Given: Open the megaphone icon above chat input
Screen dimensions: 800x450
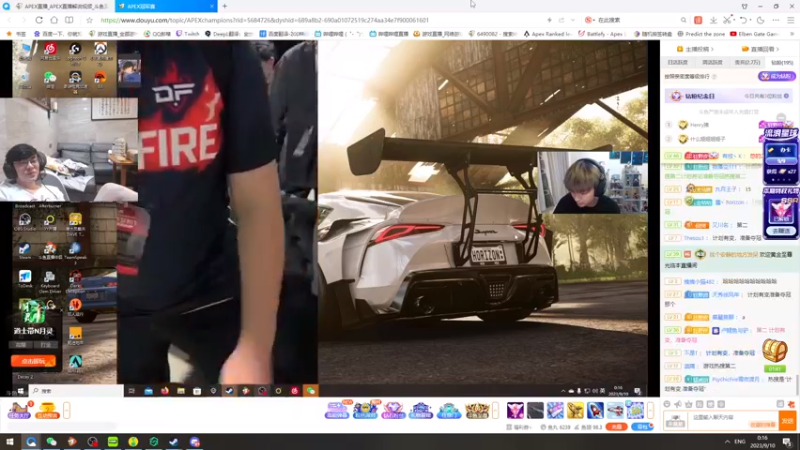Looking at the screenshot, I should click(x=678, y=404).
